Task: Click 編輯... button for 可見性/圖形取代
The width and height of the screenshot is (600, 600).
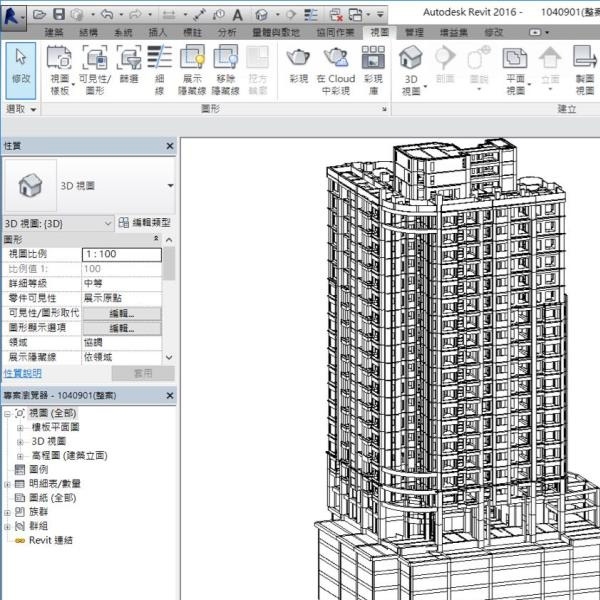Action: click(x=121, y=313)
